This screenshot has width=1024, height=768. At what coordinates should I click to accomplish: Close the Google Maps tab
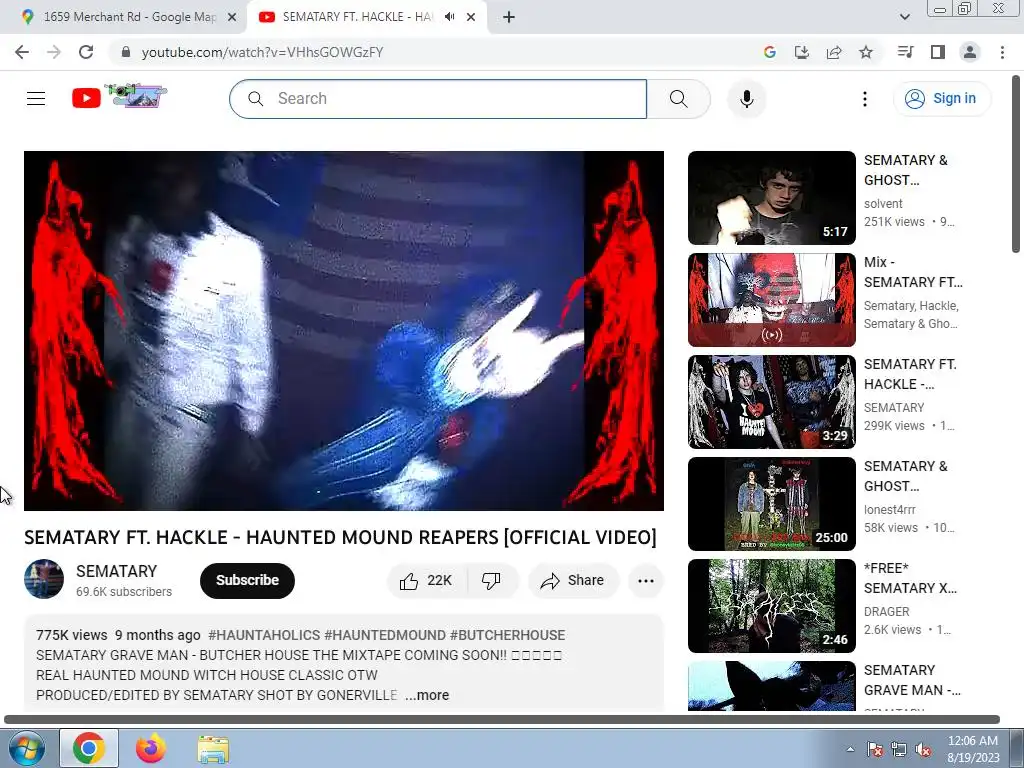pyautogui.click(x=232, y=18)
